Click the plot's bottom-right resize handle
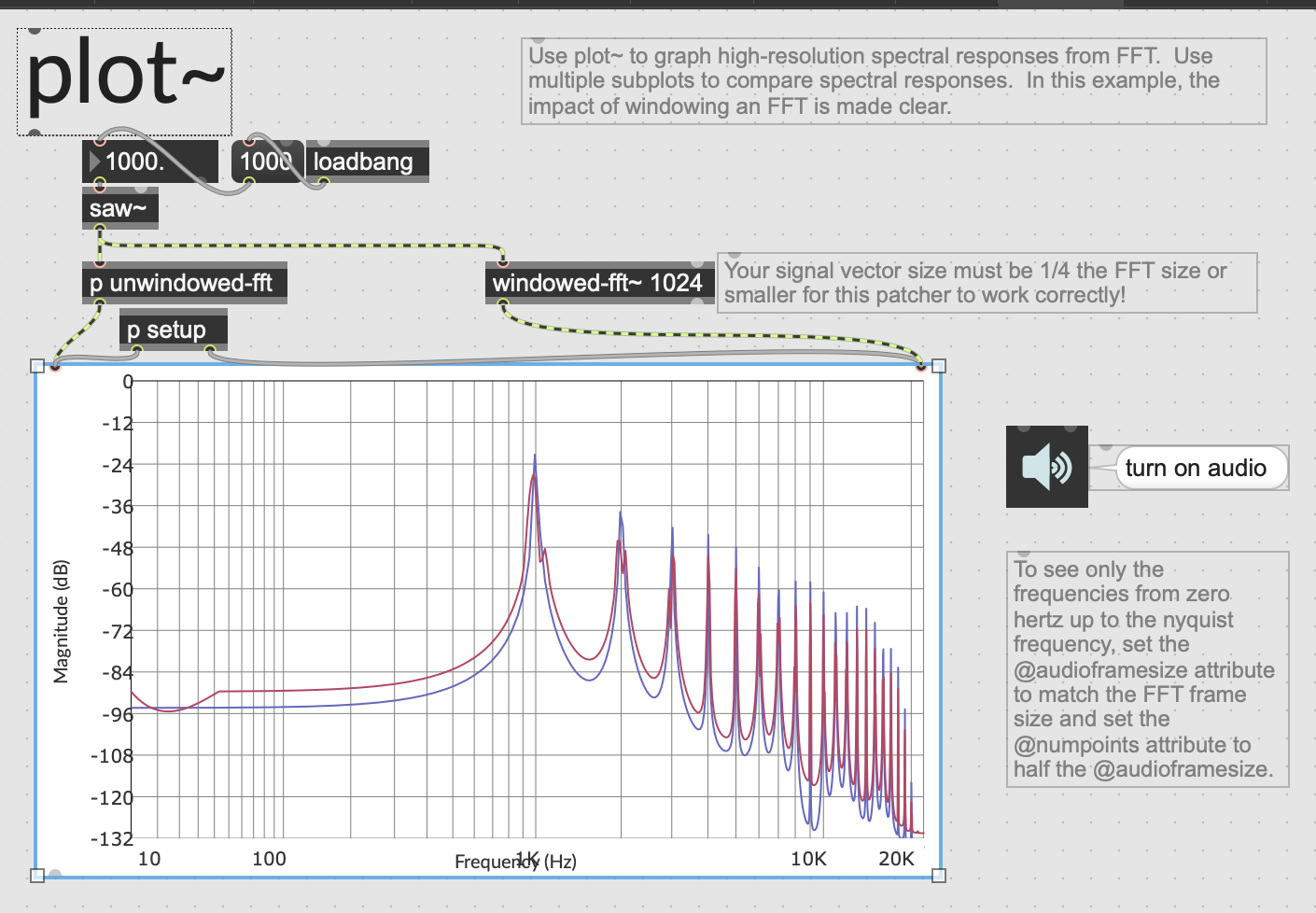1316x913 pixels. point(939,875)
